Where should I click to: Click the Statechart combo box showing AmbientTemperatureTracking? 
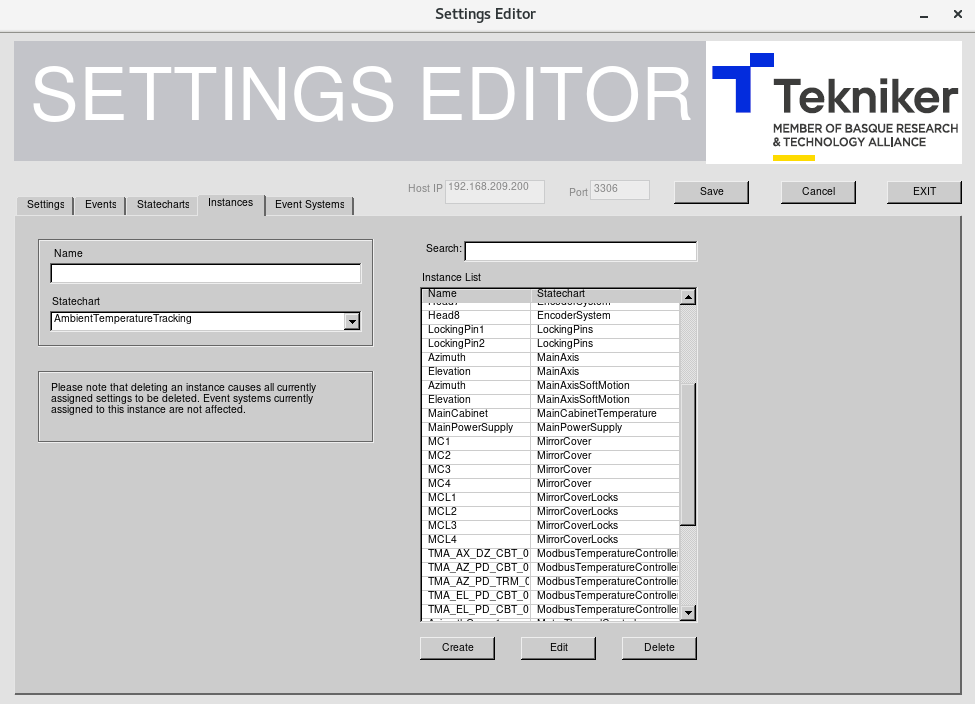pyautogui.click(x=205, y=321)
